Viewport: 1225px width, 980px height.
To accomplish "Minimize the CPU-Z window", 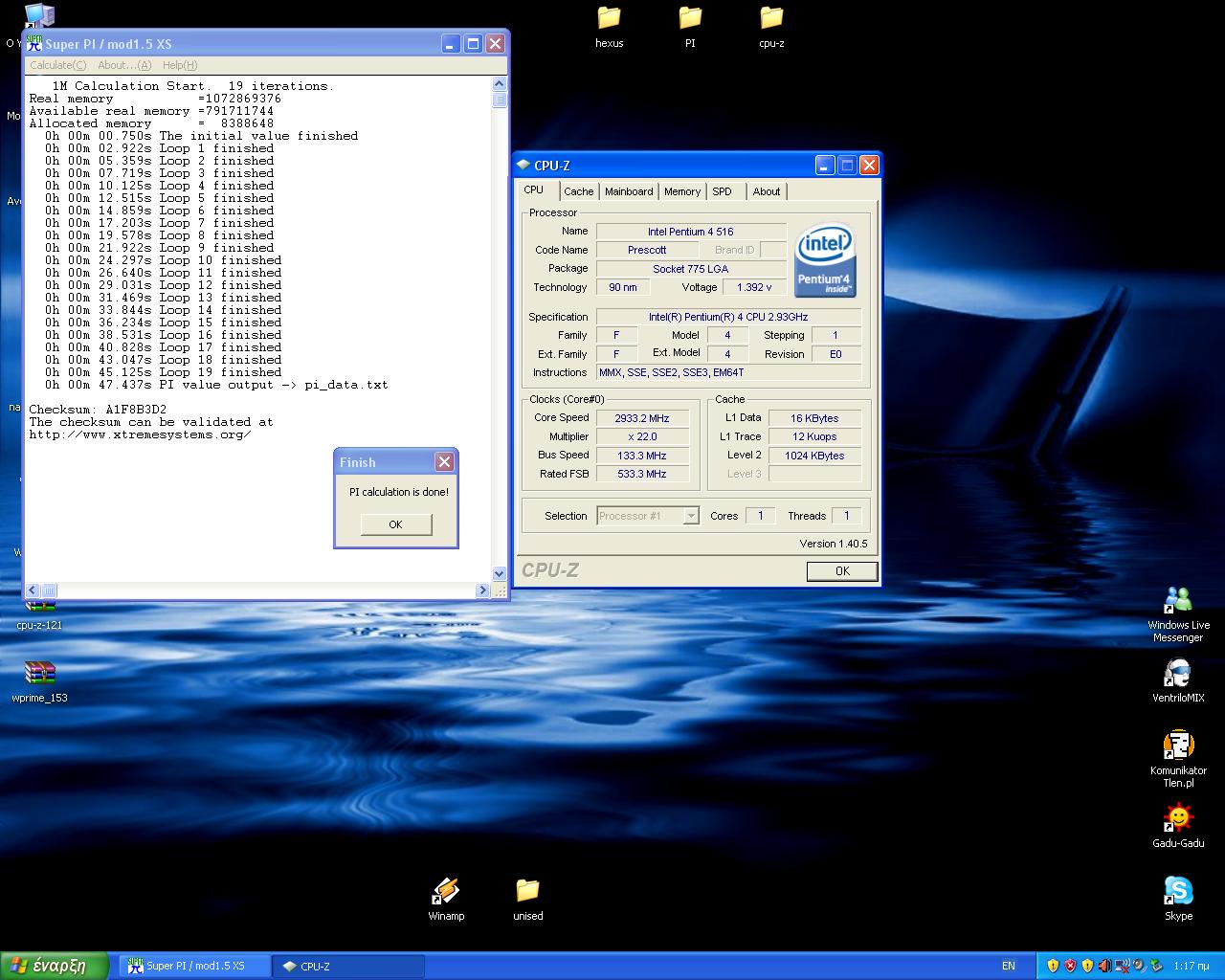I will (825, 166).
